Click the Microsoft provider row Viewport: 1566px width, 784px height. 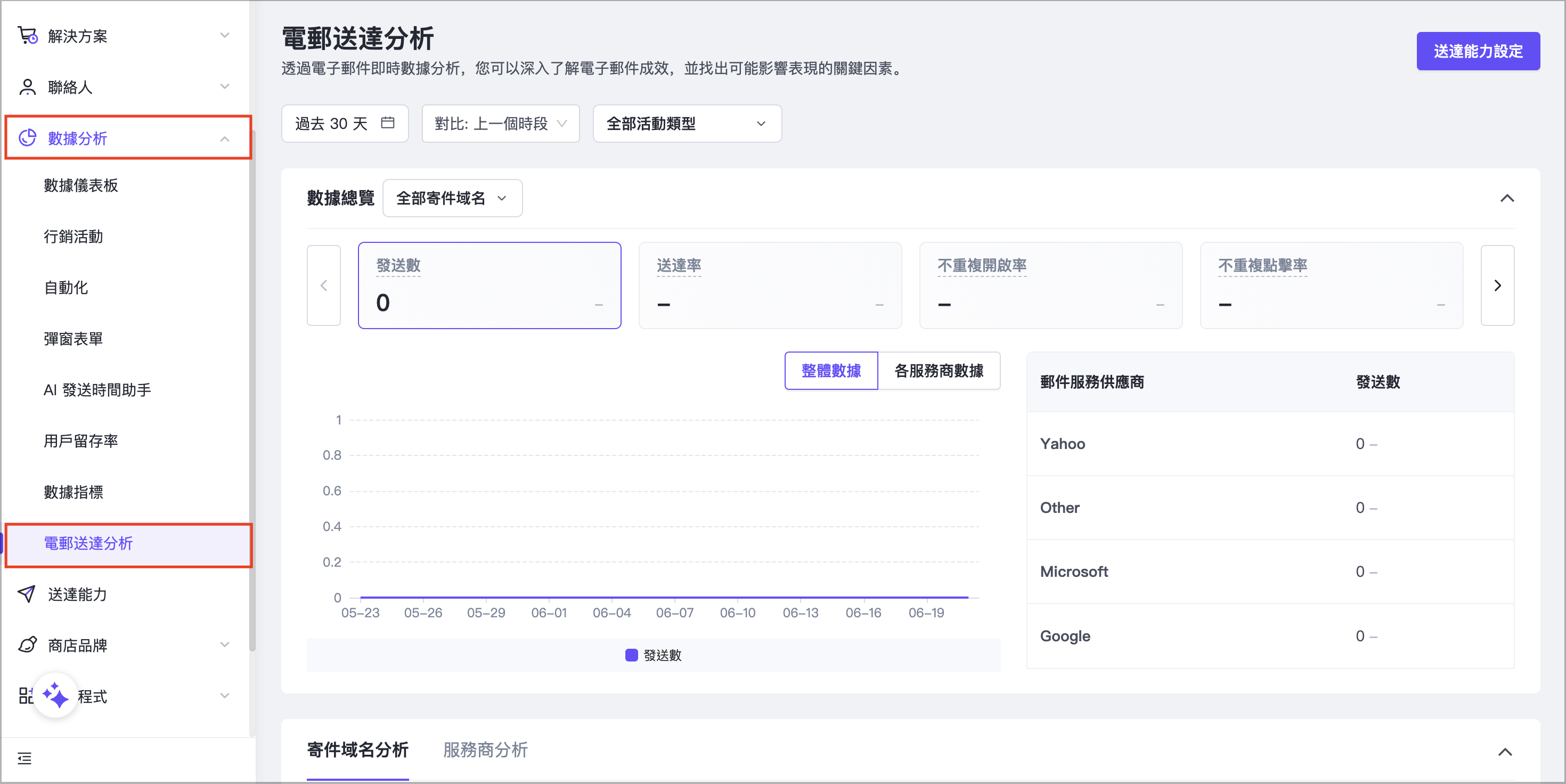1270,571
